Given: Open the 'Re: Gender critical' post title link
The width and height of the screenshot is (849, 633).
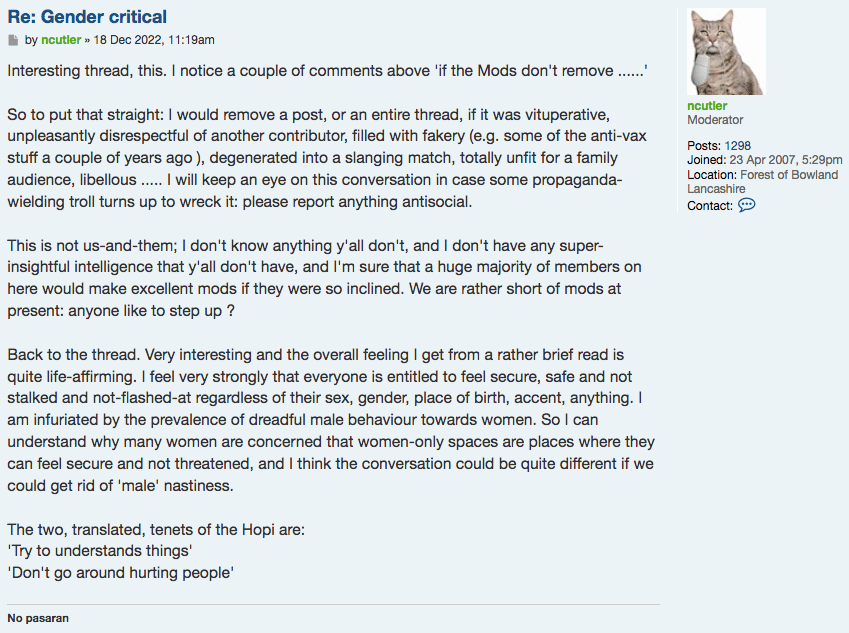Looking at the screenshot, I should pyautogui.click(x=87, y=17).
